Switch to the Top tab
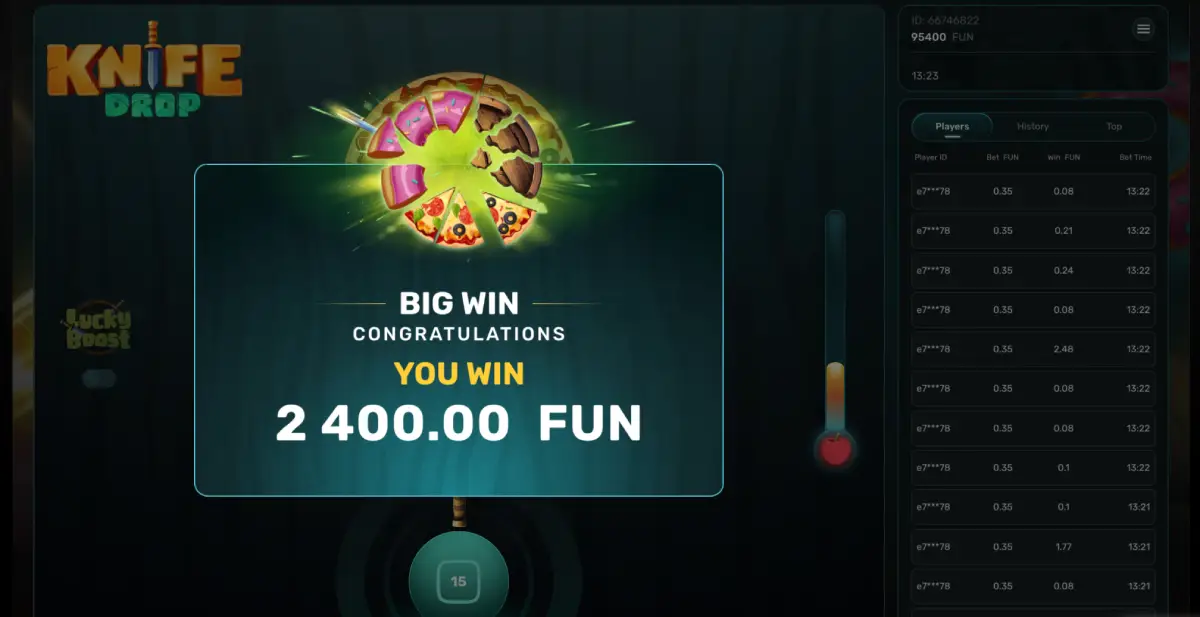This screenshot has height=617, width=1200. pyautogui.click(x=1114, y=126)
